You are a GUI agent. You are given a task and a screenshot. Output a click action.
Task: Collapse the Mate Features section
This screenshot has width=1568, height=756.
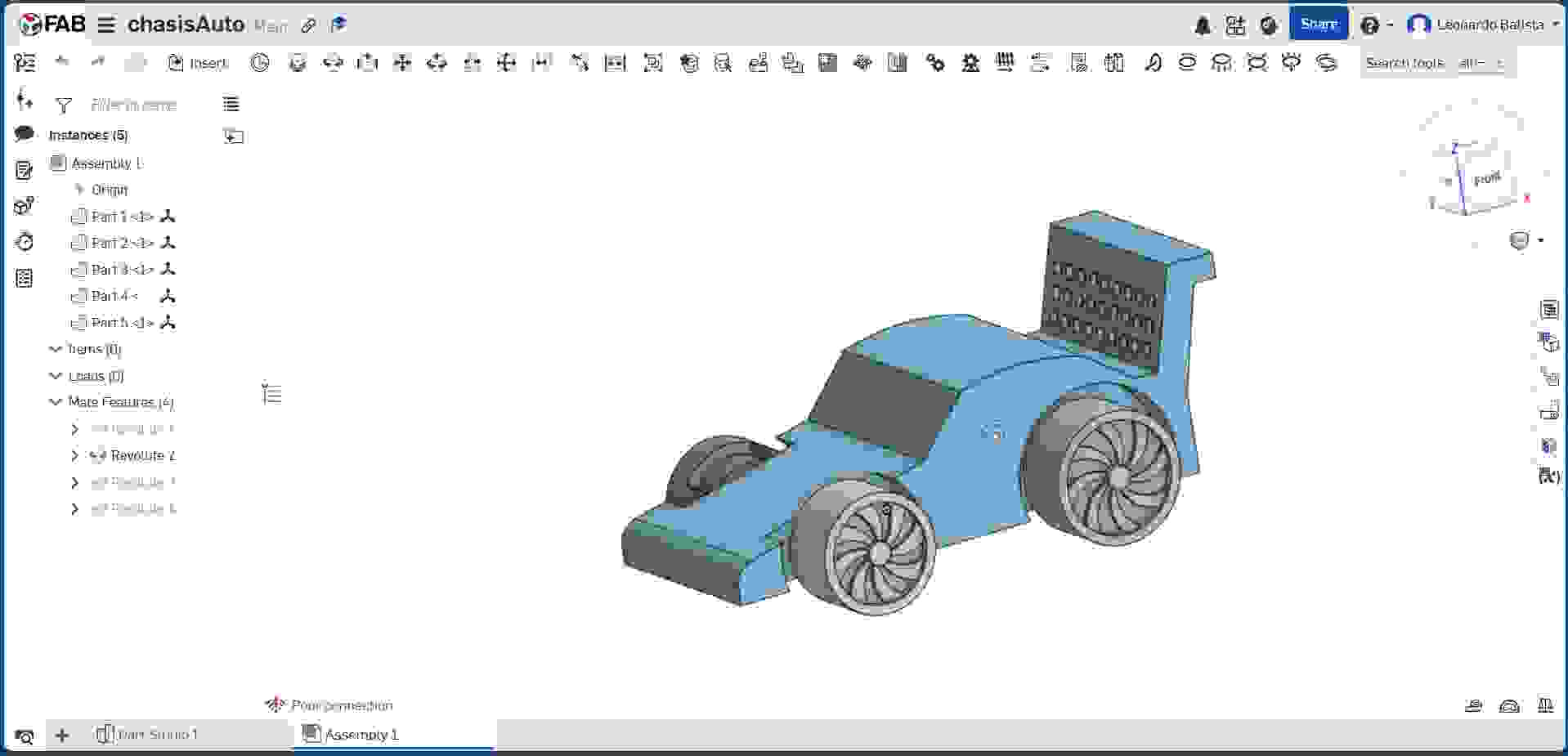point(55,401)
